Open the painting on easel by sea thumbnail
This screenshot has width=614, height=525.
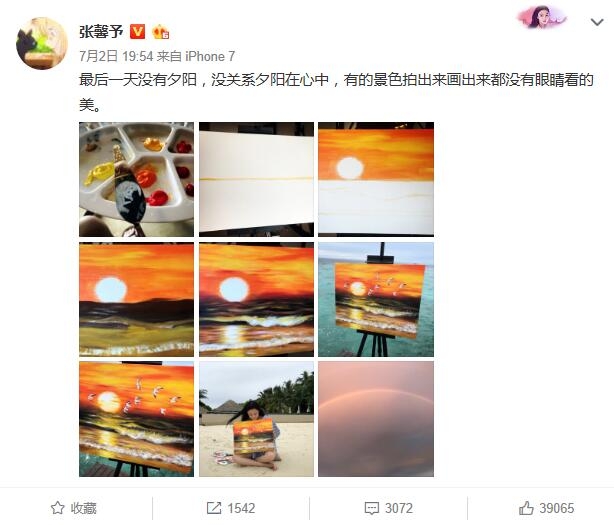click(376, 299)
